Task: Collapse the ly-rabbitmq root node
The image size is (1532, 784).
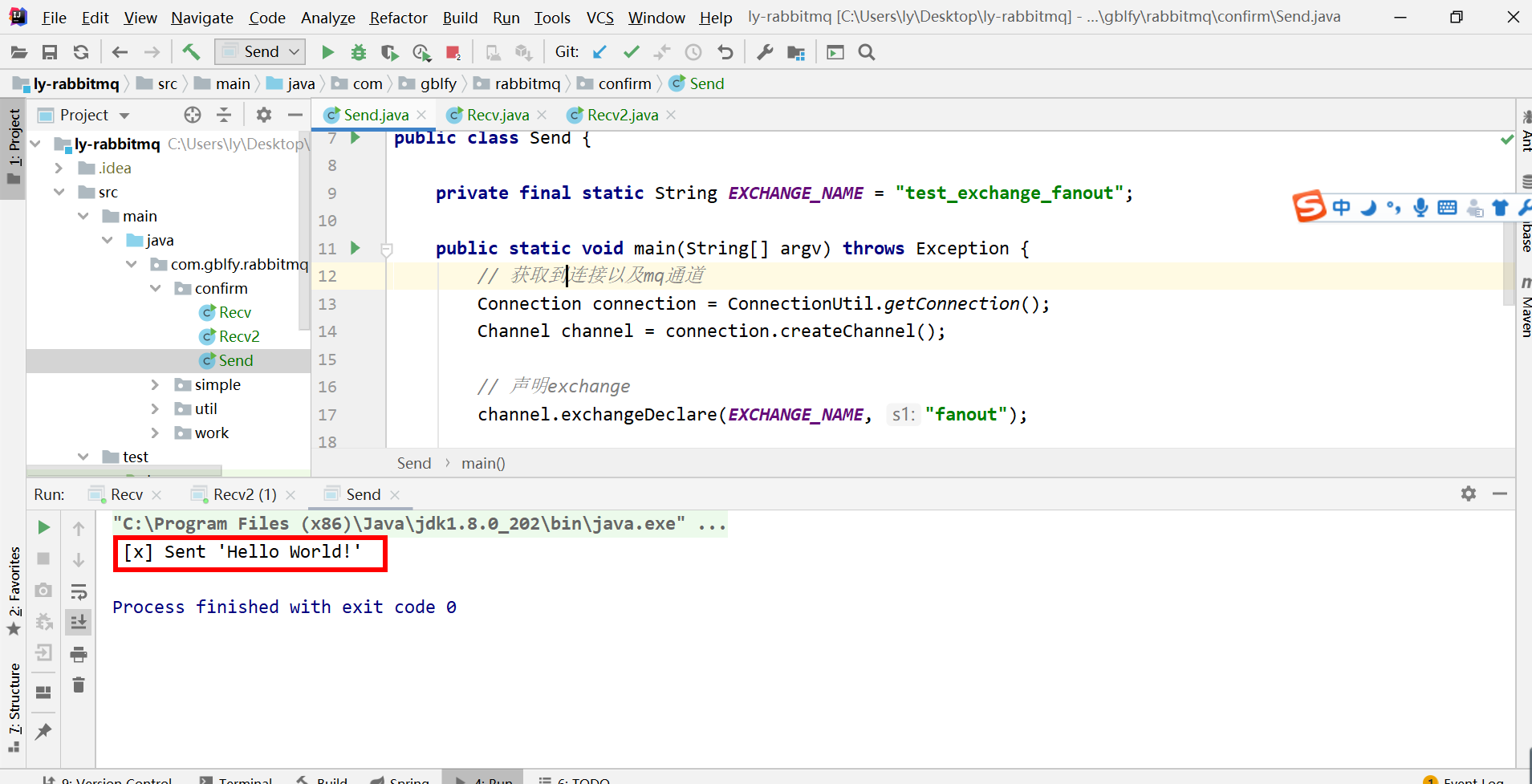Action: (35, 144)
